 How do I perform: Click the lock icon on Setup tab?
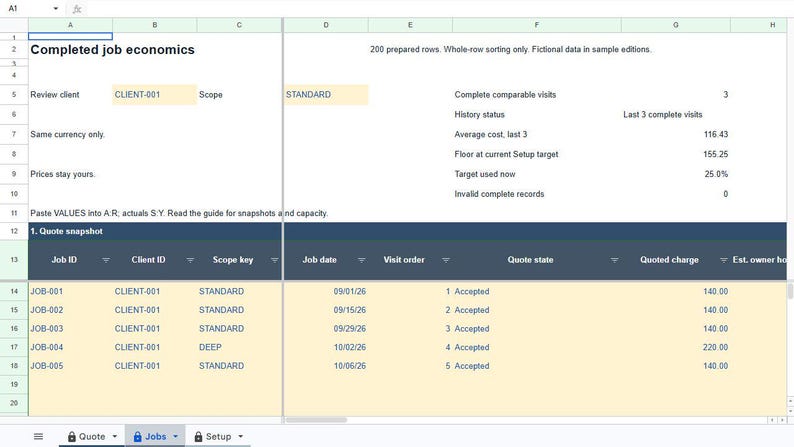(198, 436)
